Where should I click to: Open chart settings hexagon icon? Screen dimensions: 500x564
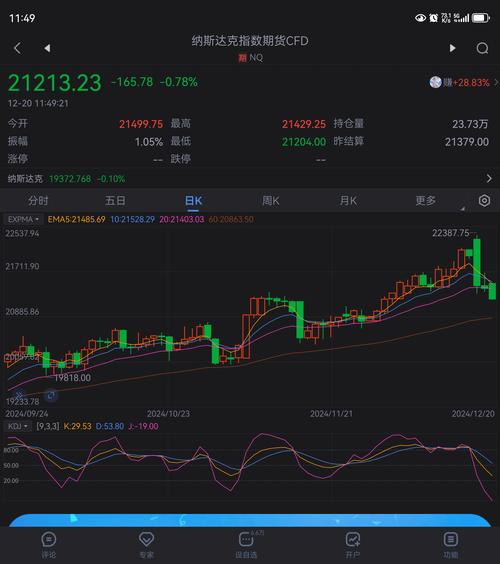(x=484, y=200)
